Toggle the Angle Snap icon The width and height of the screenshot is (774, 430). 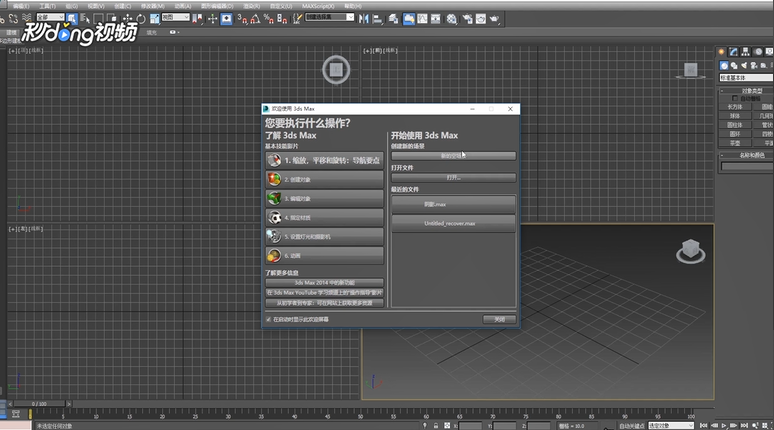click(x=255, y=19)
